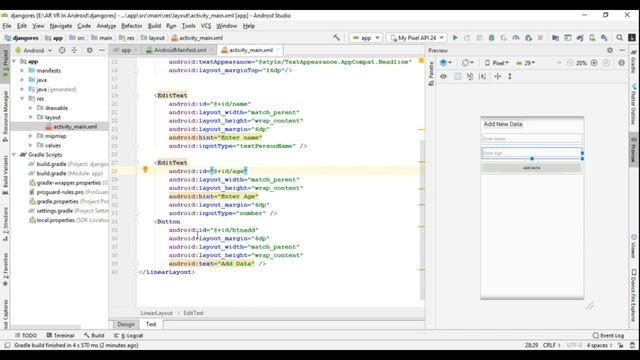Open the Android project view dropdown
Viewport: 640px width, 360px height.
click(x=33, y=50)
